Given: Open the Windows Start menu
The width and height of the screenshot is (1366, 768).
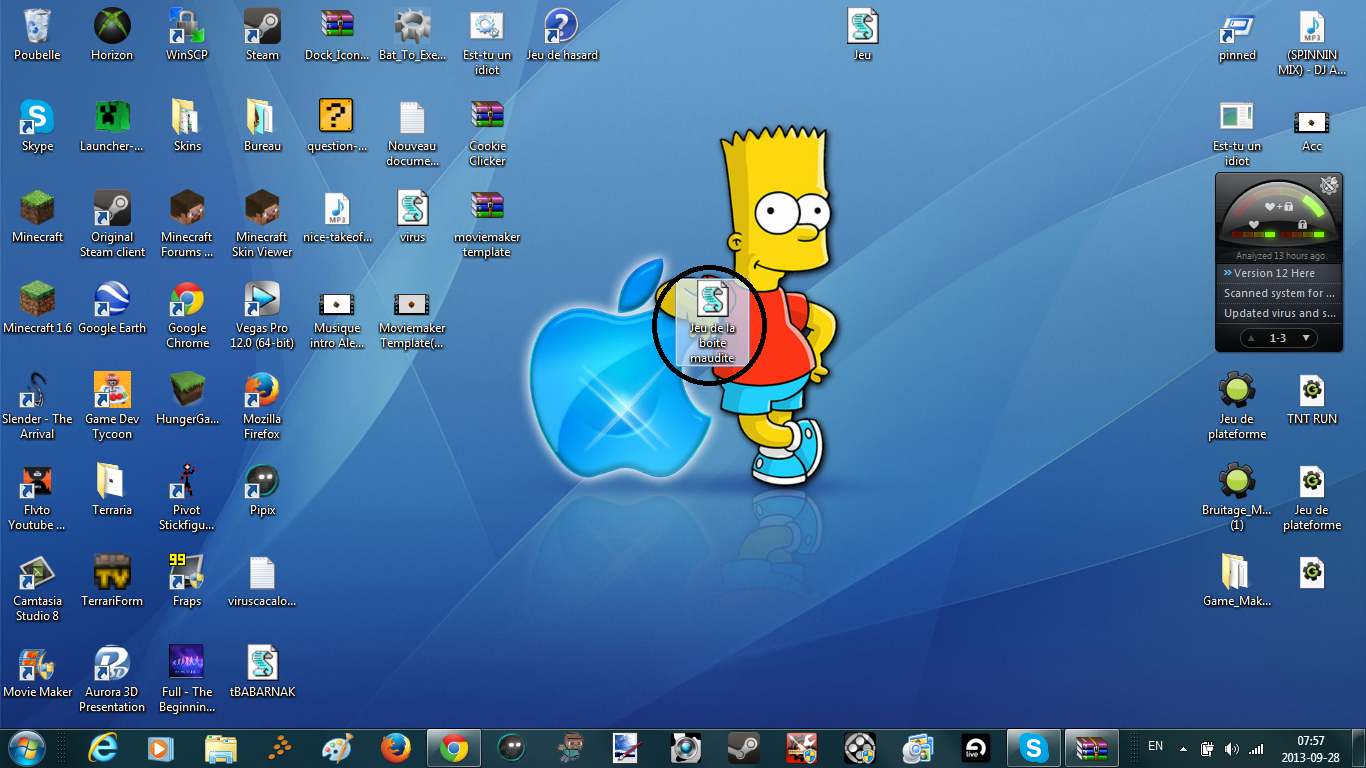Looking at the screenshot, I should click(x=27, y=747).
